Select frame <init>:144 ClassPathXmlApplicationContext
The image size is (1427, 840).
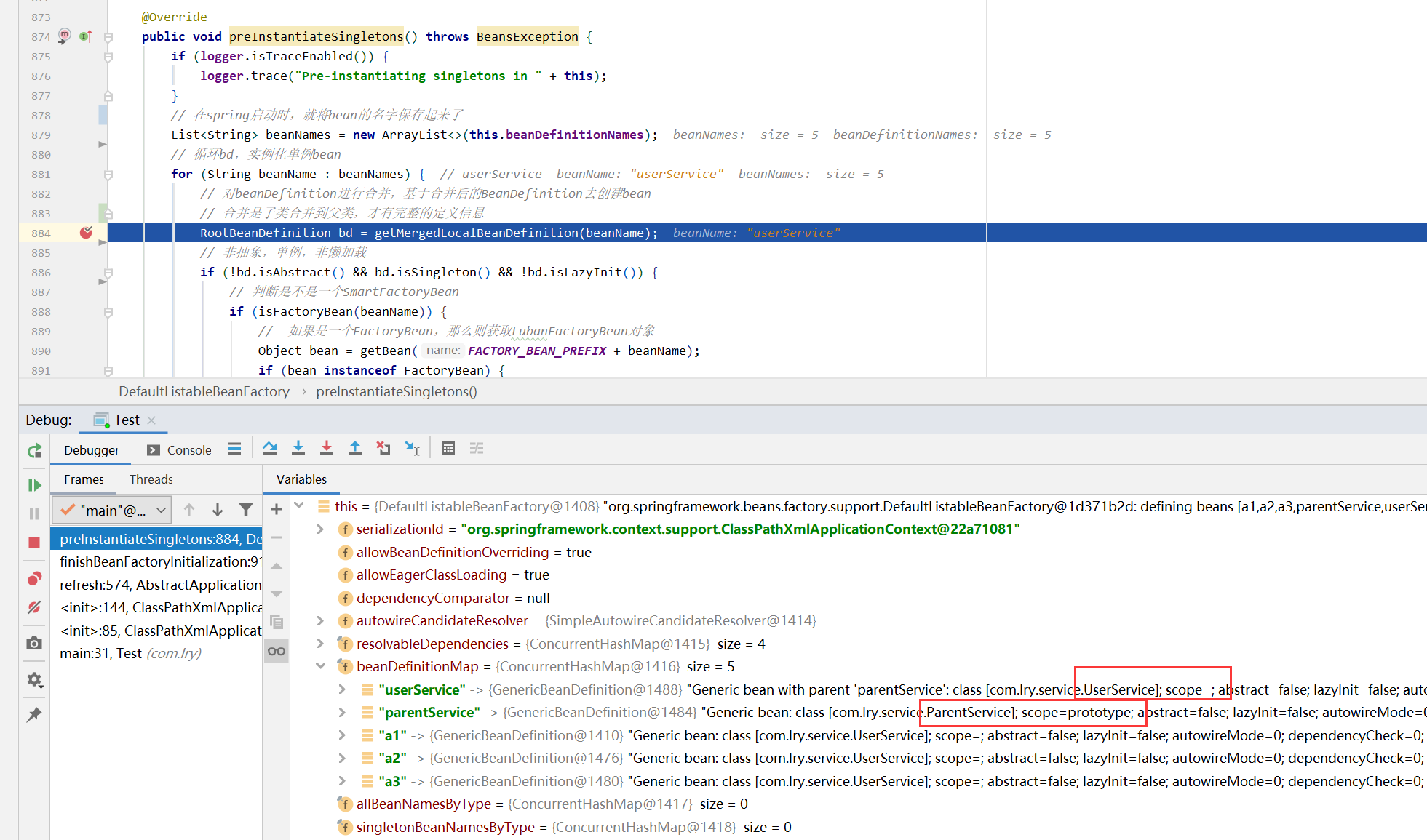click(156, 607)
